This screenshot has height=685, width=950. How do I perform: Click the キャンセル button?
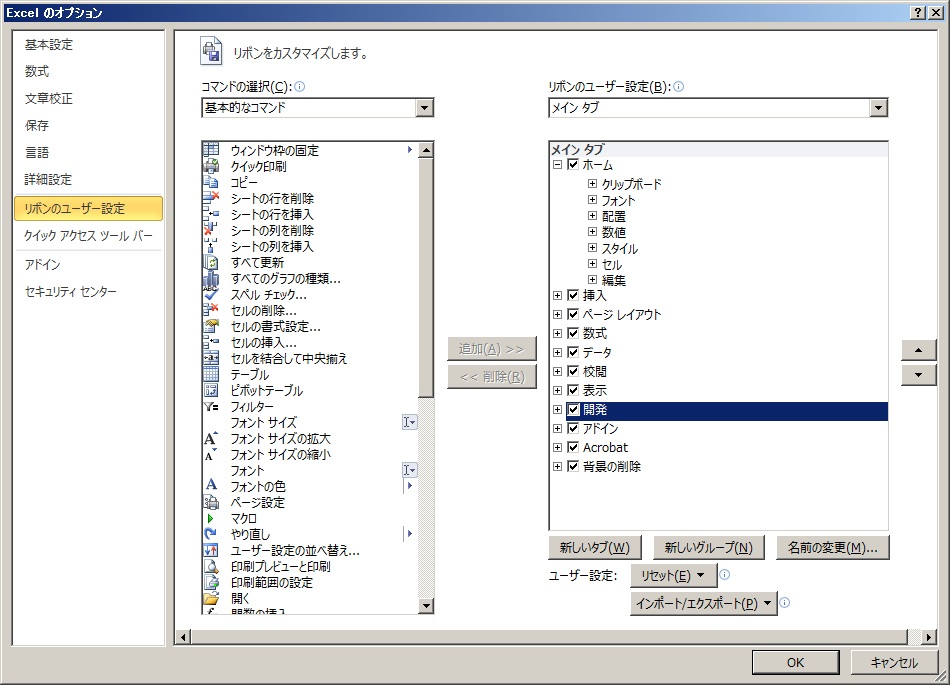(894, 663)
